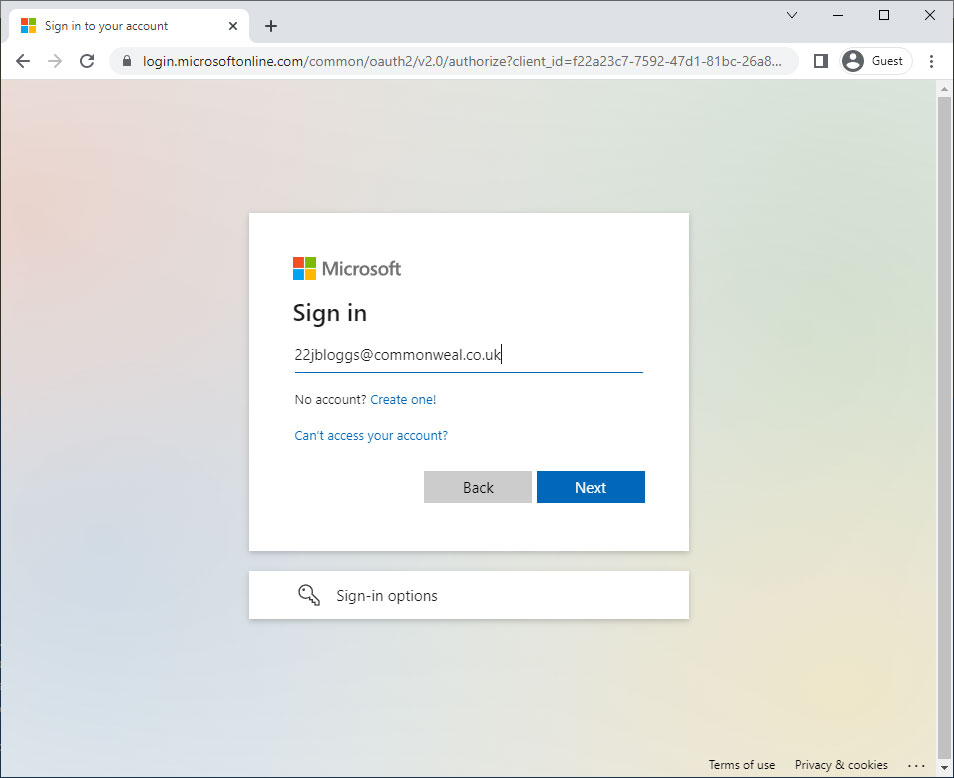954x778 pixels.
Task: Select Can't access your account?
Action: (x=370, y=435)
